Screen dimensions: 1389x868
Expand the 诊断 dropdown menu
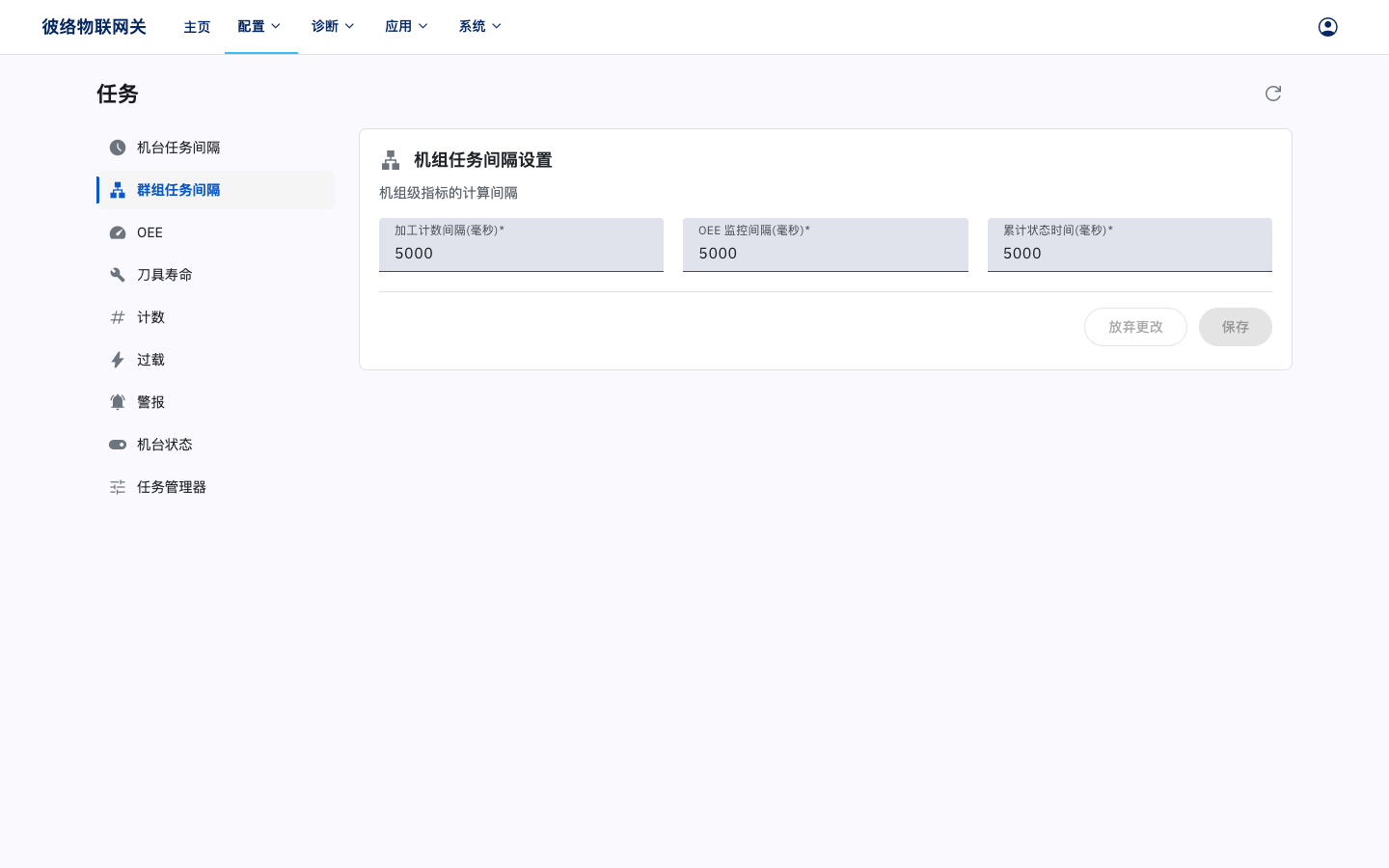point(334,27)
